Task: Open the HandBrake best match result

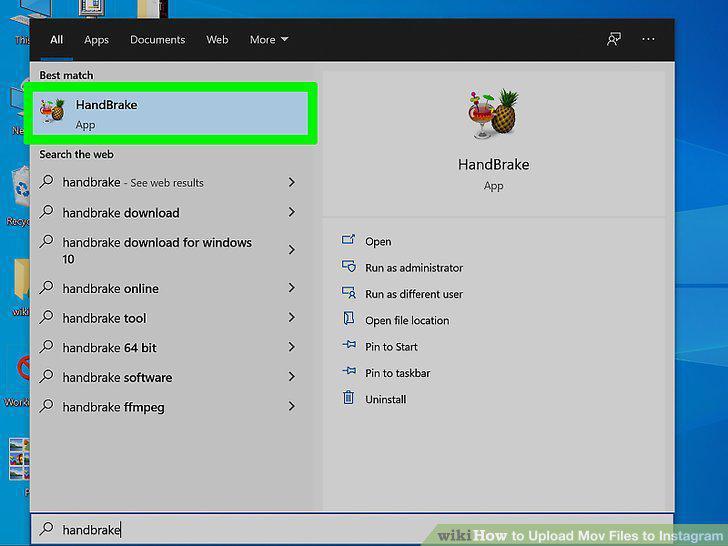Action: tap(171, 113)
